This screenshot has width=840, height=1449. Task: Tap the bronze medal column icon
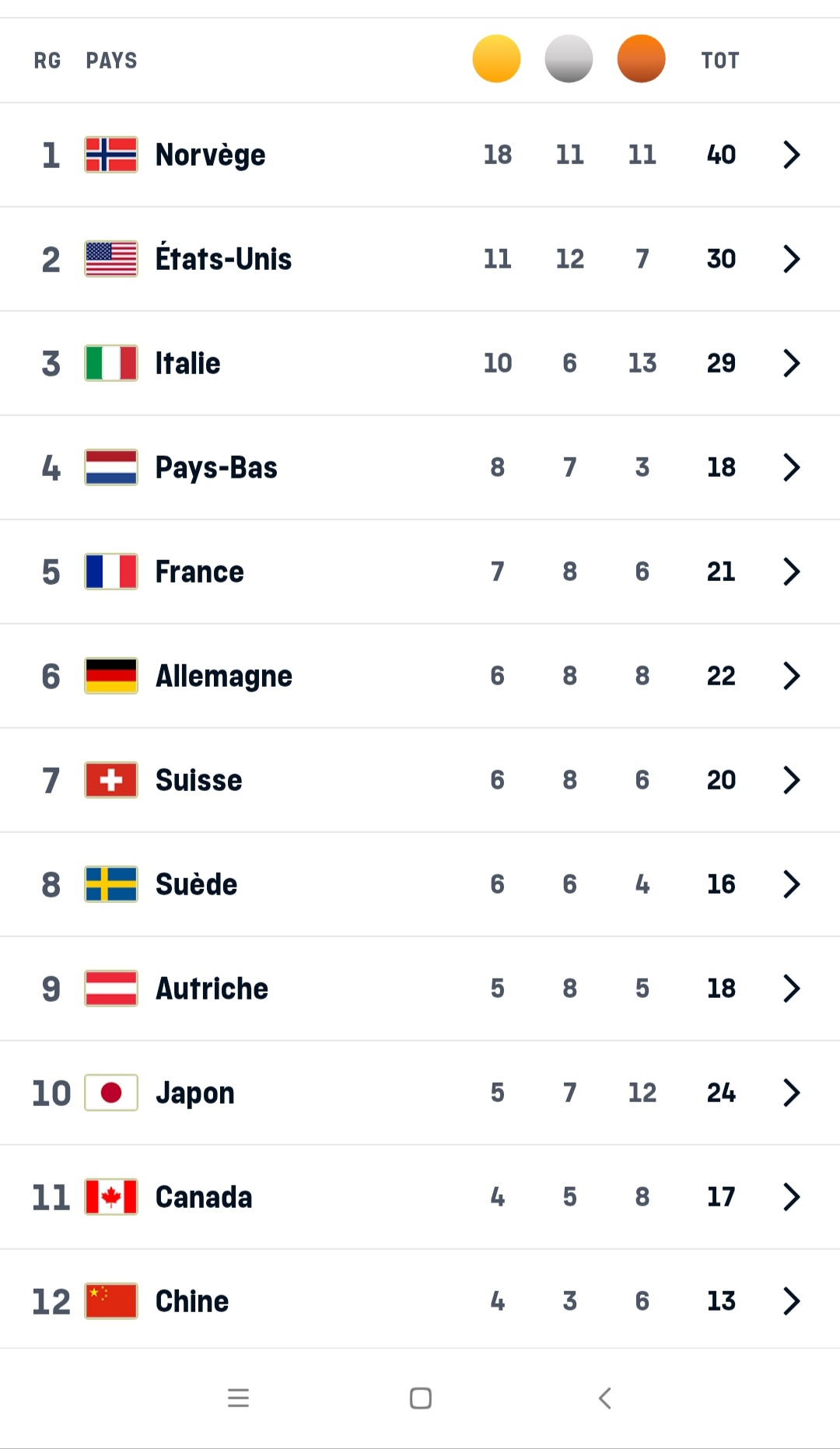[x=641, y=59]
